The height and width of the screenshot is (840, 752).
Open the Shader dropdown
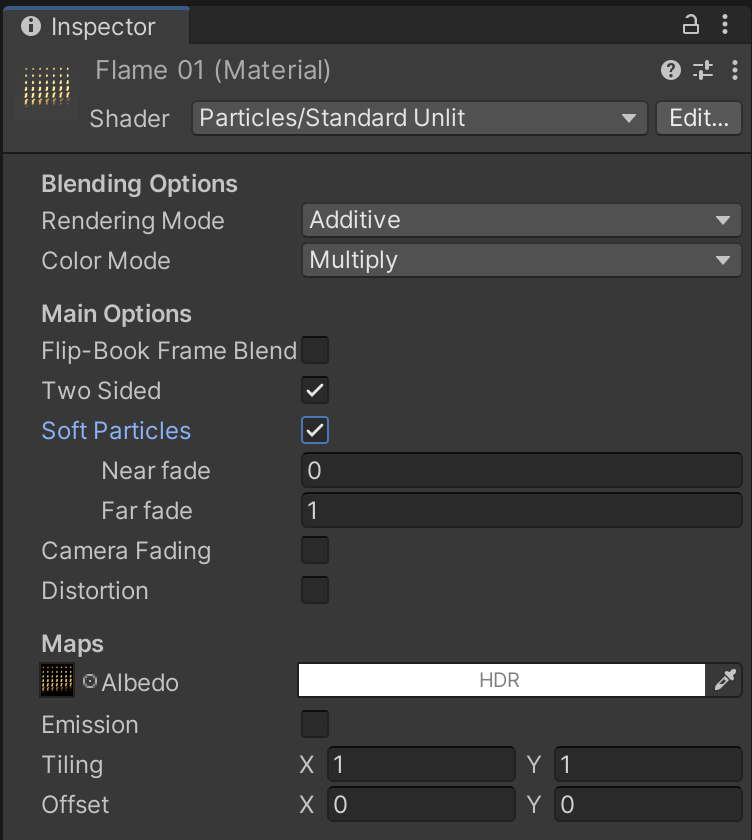point(419,118)
